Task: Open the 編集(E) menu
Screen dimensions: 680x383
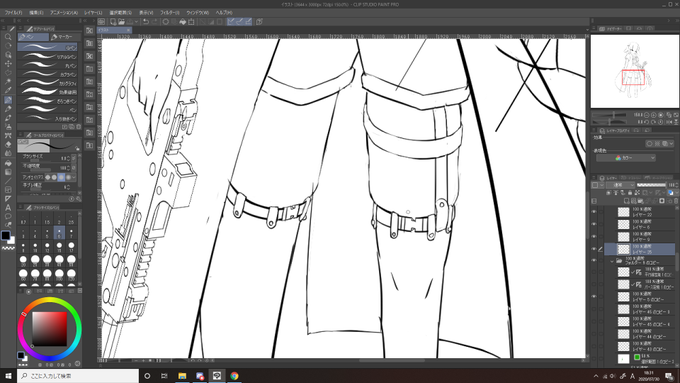Action: 36,13
